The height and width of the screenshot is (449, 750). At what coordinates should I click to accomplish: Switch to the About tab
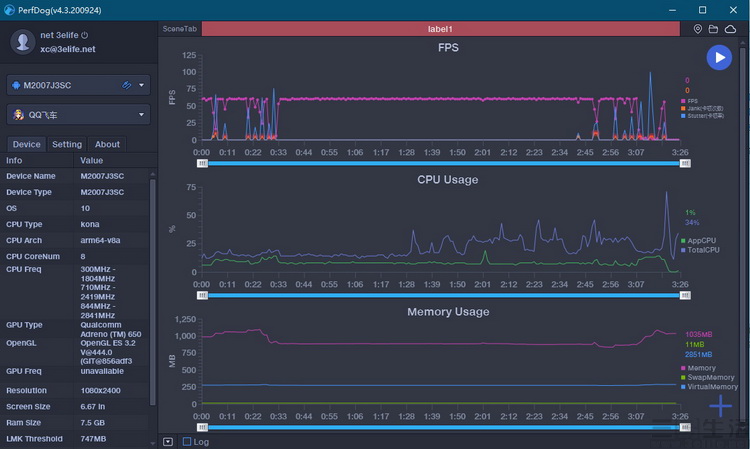click(107, 144)
